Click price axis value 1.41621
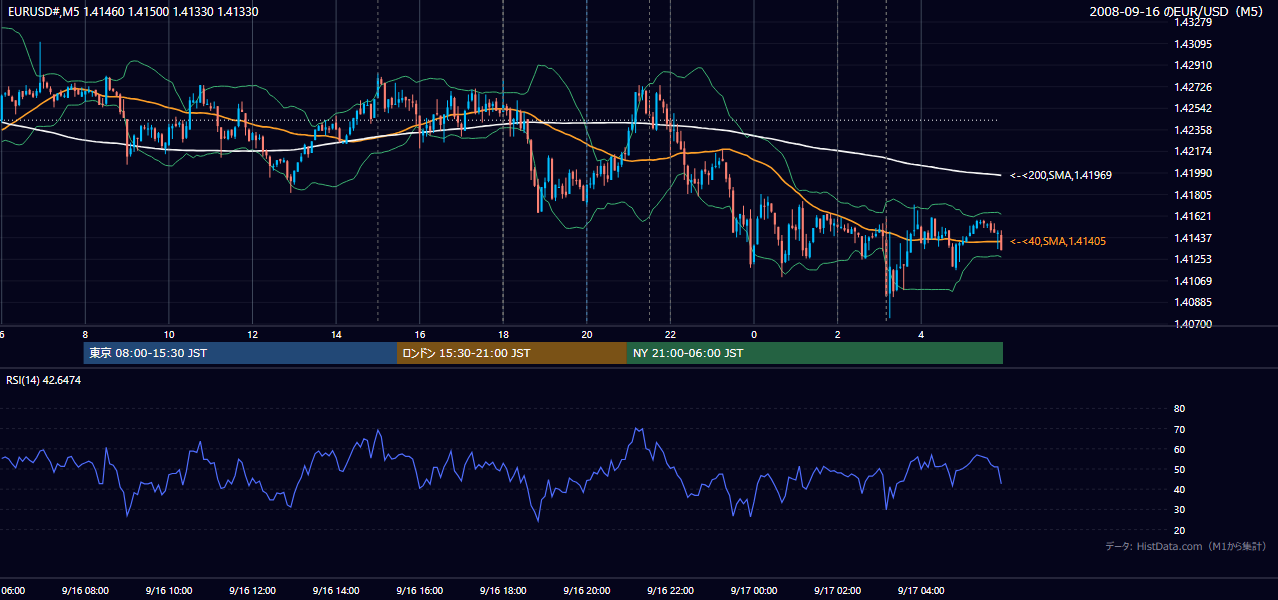This screenshot has height=600, width=1278. [1193, 217]
